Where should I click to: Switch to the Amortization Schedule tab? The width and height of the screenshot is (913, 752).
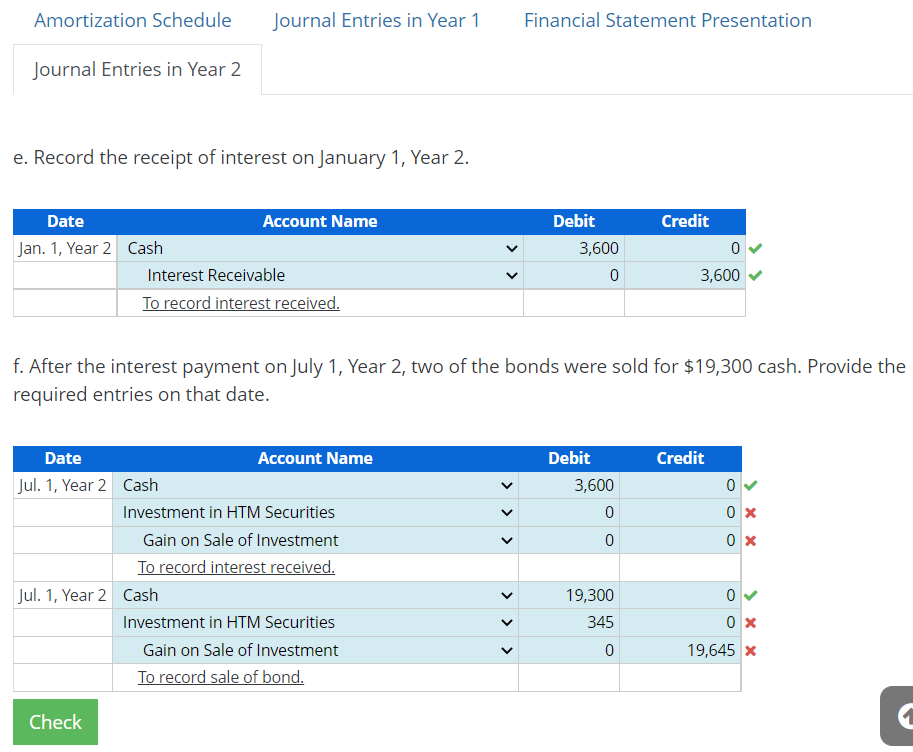coord(132,20)
